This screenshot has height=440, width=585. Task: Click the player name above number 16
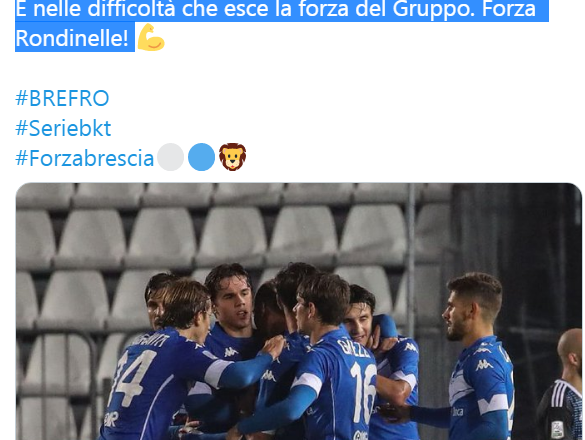pos(353,351)
